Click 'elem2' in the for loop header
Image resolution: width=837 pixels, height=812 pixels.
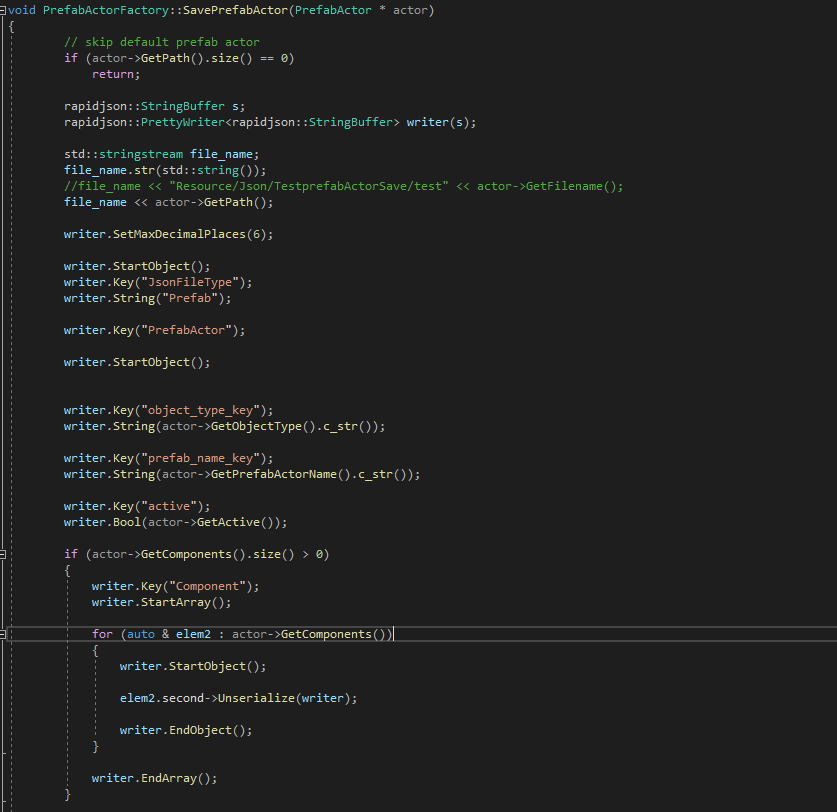tap(193, 634)
